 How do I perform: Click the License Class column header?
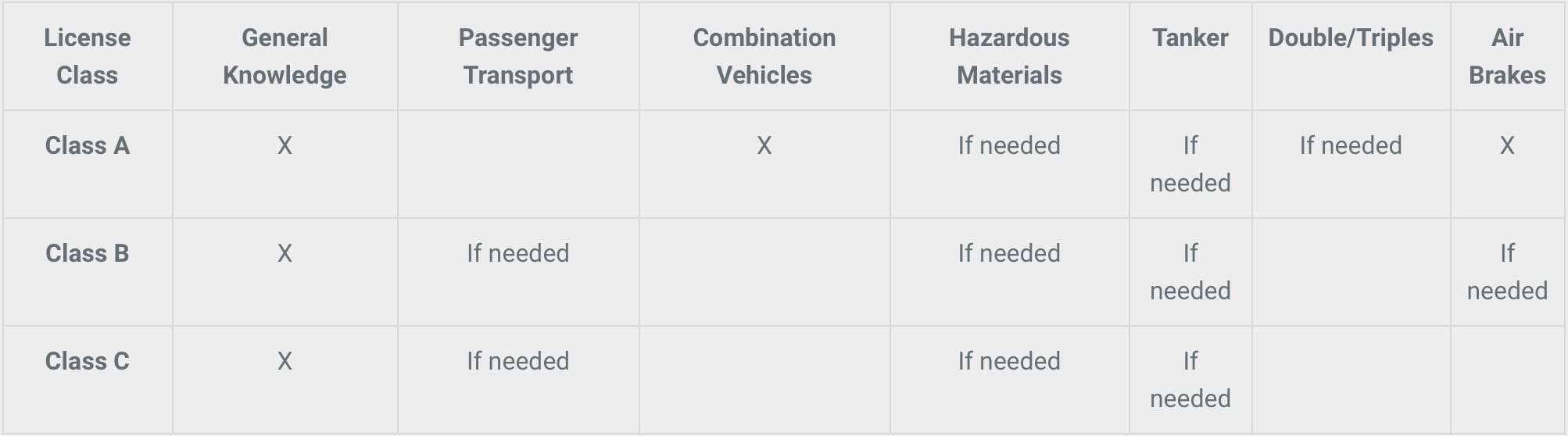88,56
